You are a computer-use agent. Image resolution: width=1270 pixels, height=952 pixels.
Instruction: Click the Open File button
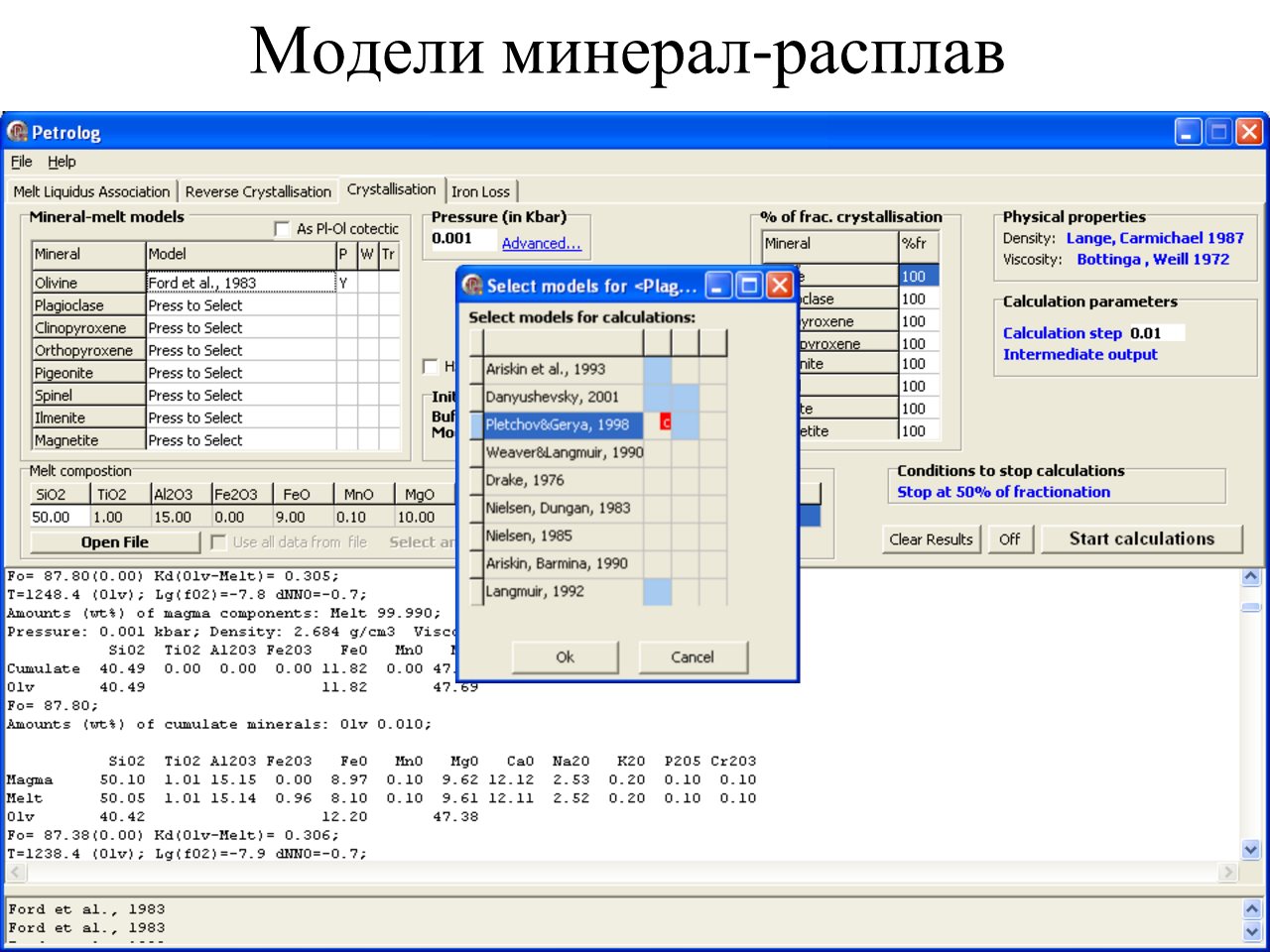tap(115, 542)
